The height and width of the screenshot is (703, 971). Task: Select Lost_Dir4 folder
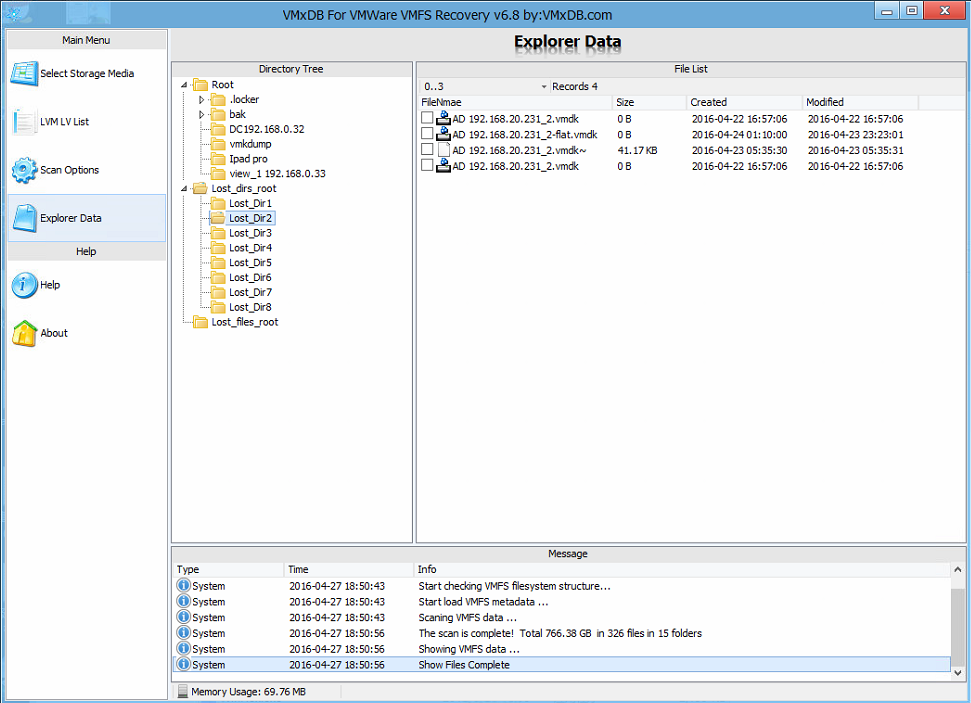point(250,248)
